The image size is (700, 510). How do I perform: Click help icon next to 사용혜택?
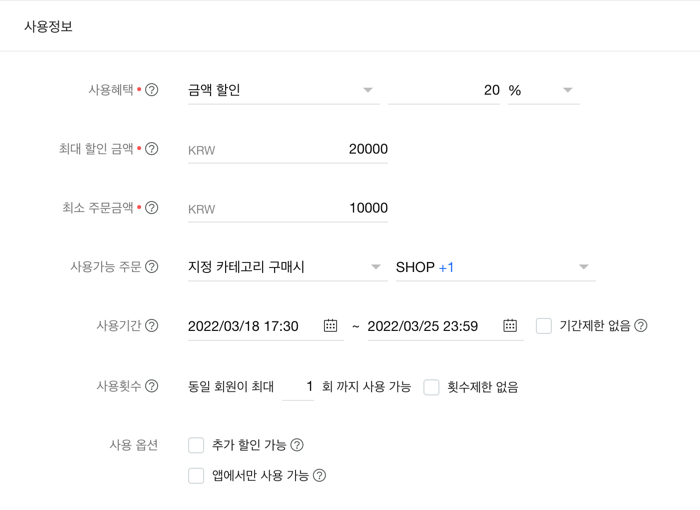[x=152, y=90]
